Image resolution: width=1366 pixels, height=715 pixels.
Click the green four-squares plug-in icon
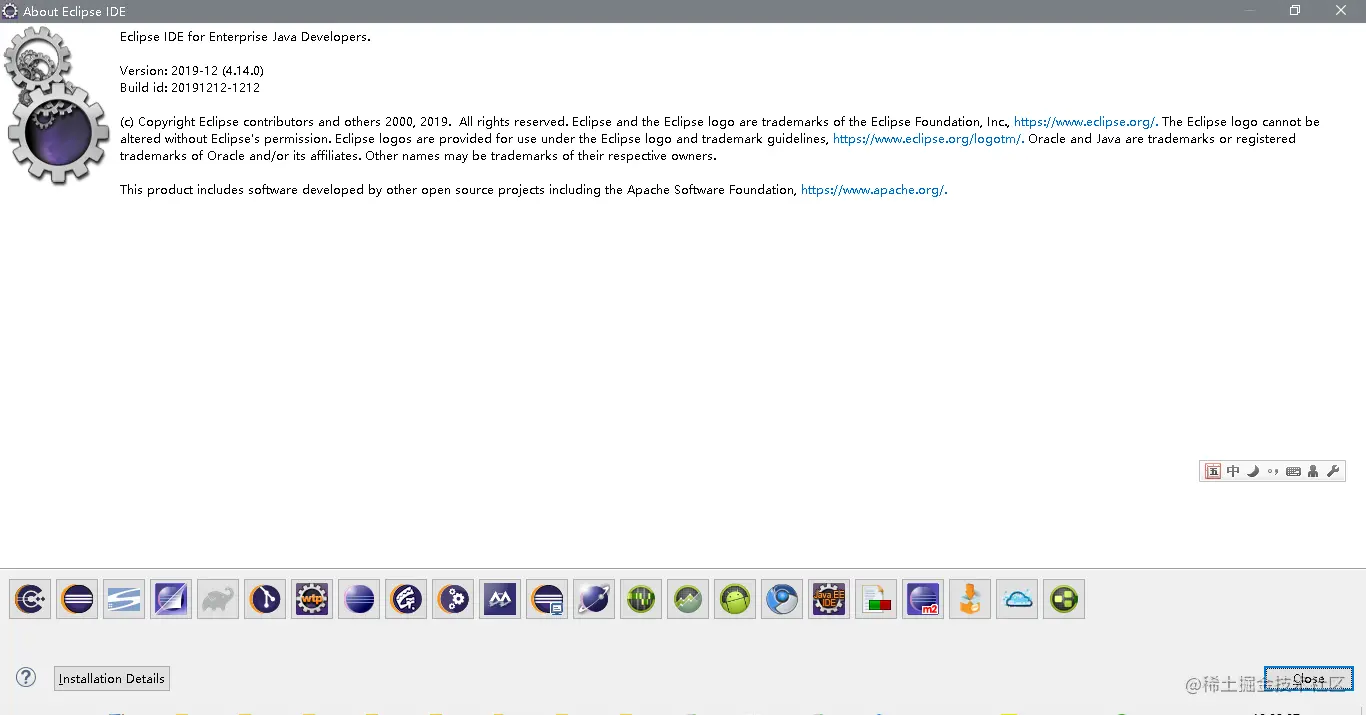point(1064,599)
